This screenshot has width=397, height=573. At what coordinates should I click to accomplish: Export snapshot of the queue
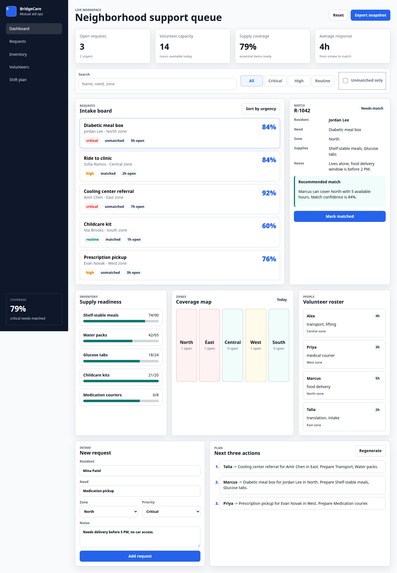pos(370,15)
